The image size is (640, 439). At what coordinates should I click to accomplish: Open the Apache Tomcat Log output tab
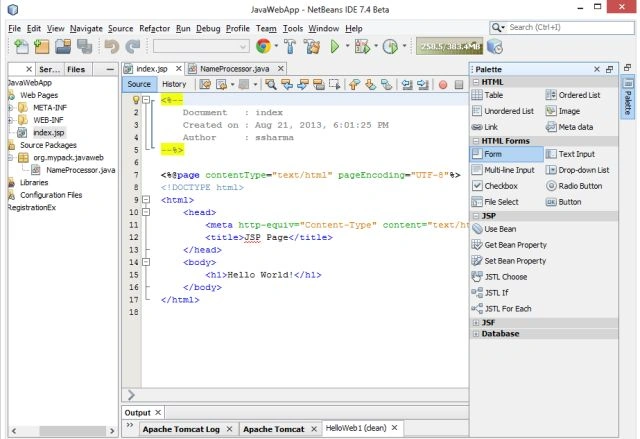pyautogui.click(x=181, y=429)
